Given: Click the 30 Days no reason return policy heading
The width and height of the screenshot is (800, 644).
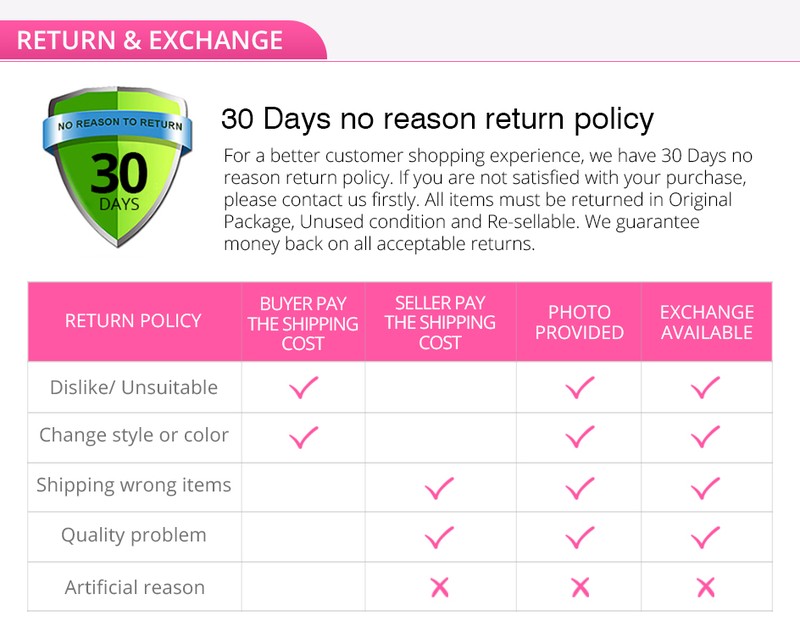Looking at the screenshot, I should pos(437,120).
